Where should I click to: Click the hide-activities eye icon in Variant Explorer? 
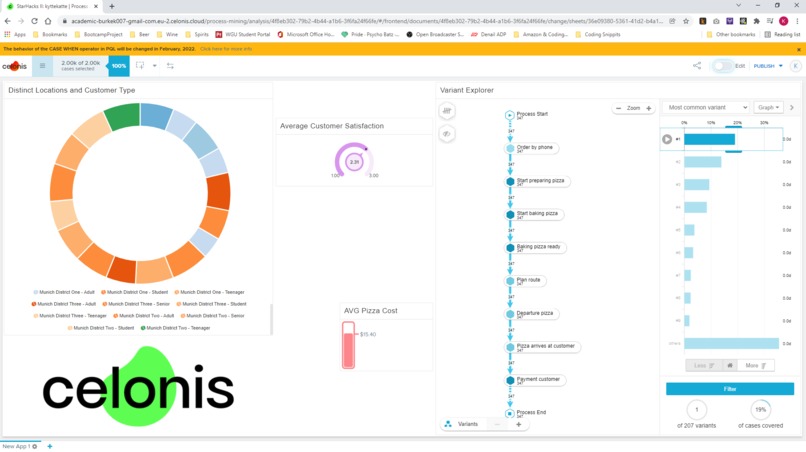click(x=447, y=134)
